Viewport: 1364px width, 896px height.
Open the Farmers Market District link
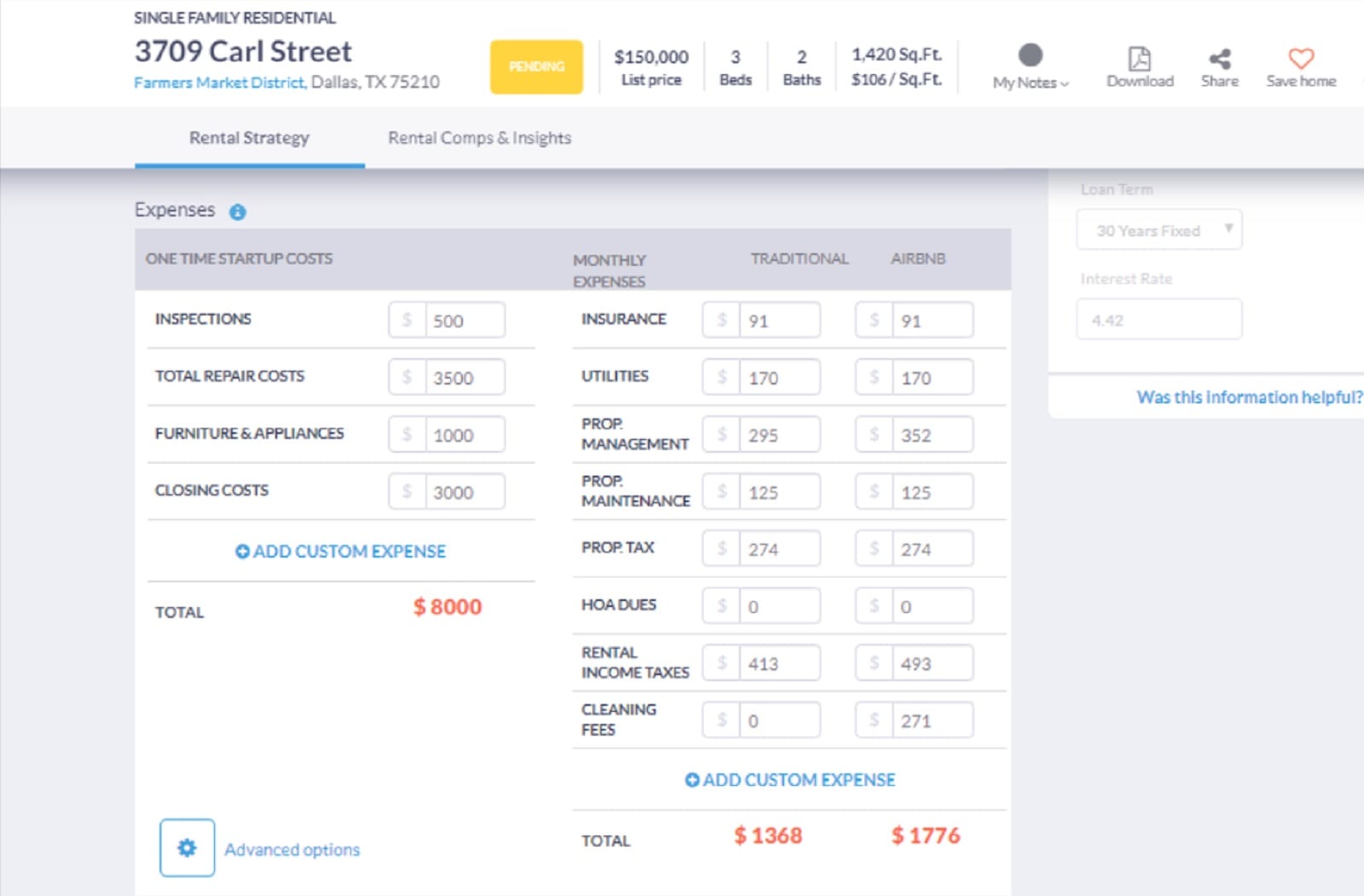coord(217,83)
